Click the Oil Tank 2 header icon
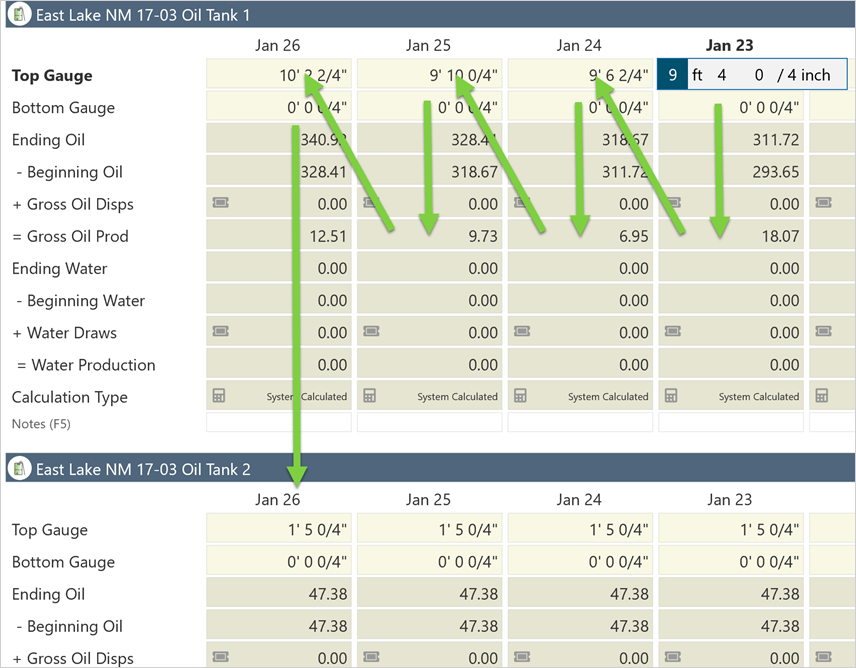The width and height of the screenshot is (856, 668). [19, 468]
